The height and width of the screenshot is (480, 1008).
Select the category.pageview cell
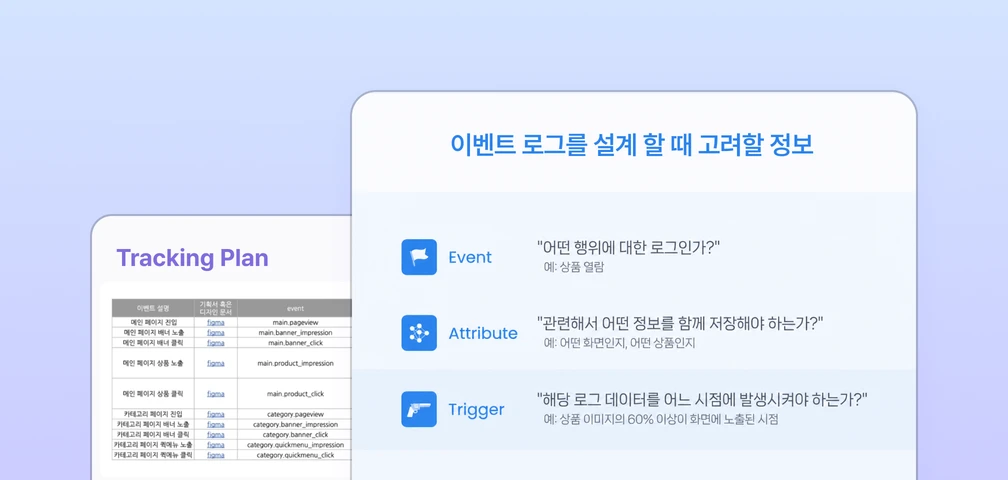[295, 414]
